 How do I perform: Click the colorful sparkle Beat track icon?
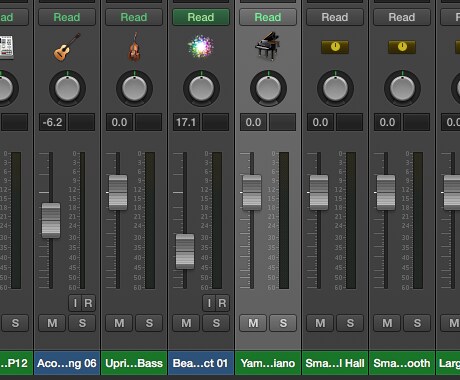201,46
